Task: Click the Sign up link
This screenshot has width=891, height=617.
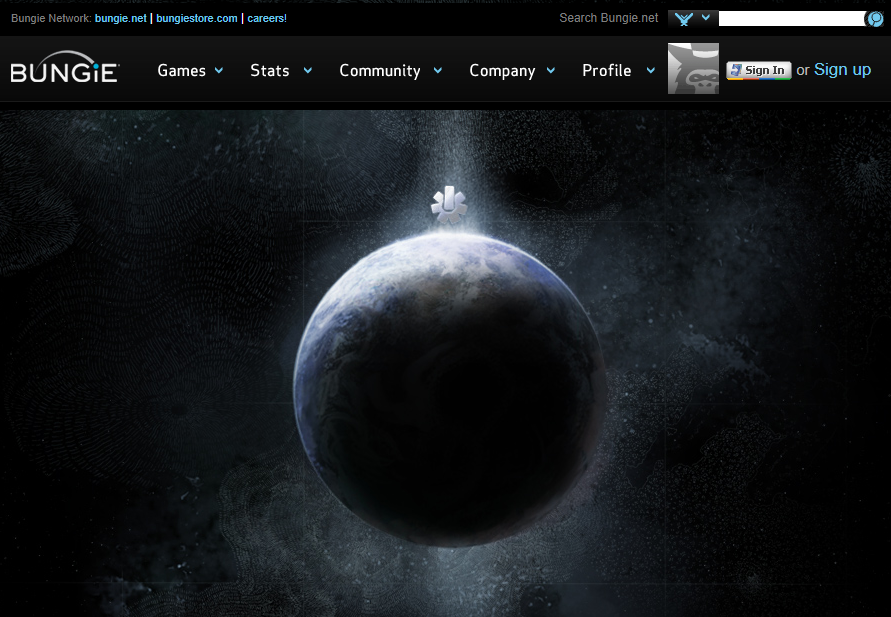Action: pyautogui.click(x=842, y=69)
